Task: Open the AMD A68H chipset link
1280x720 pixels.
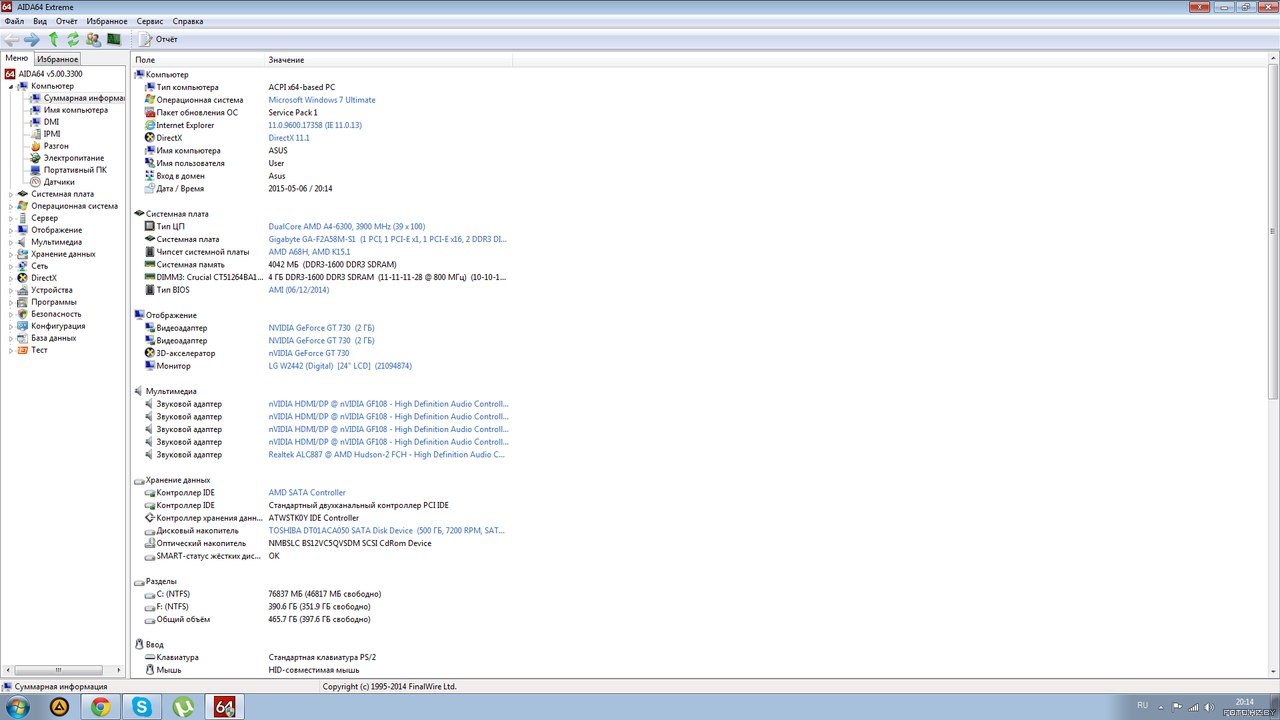Action: (x=310, y=252)
